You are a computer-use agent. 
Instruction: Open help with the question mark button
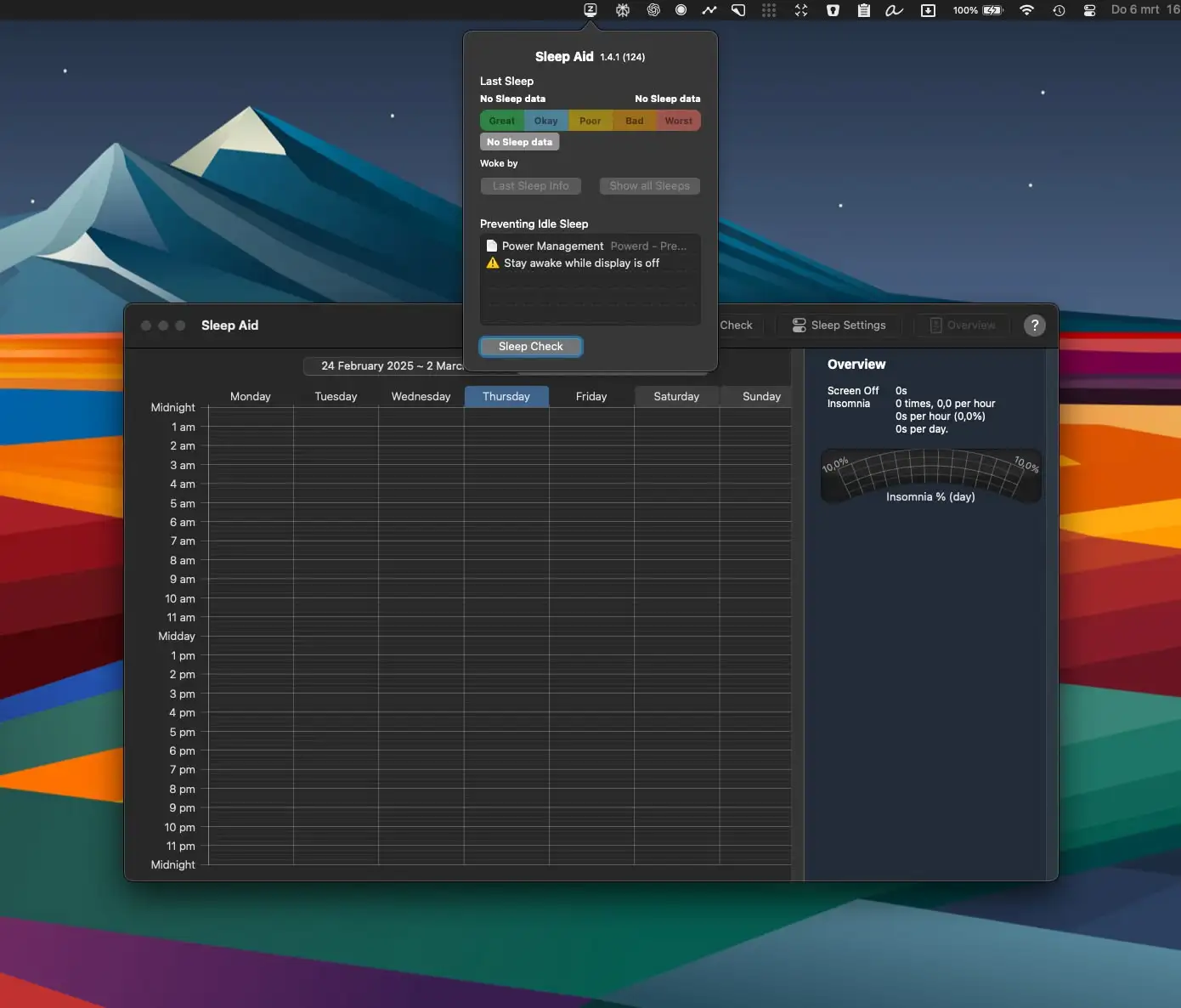point(1034,326)
